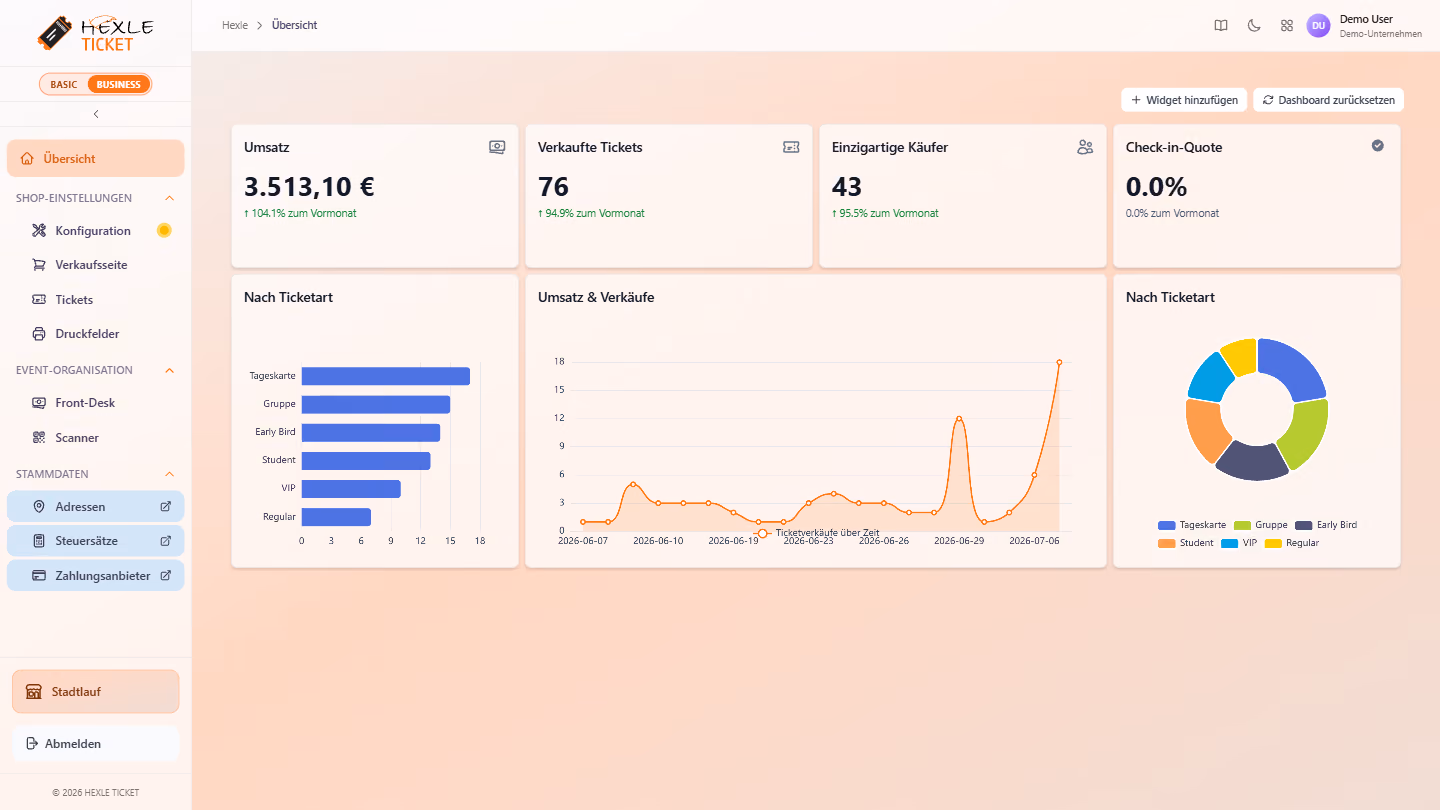
Task: Click the Hexle Ticket logo
Action: [95, 33]
